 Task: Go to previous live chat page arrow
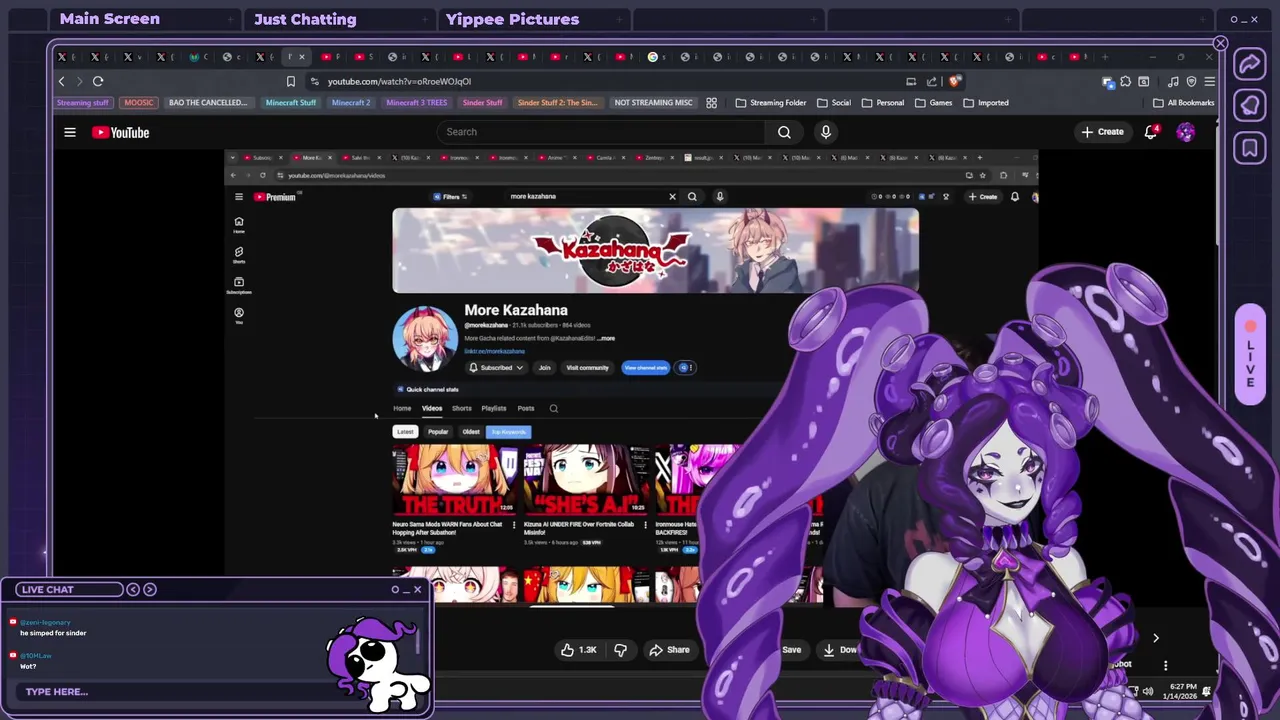tap(133, 589)
